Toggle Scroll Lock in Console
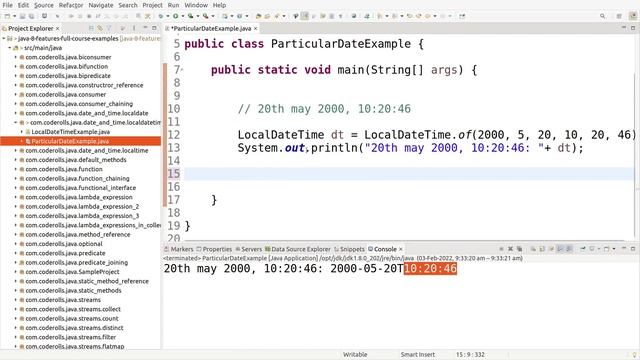Screen dimensions: 640x360 542,249
